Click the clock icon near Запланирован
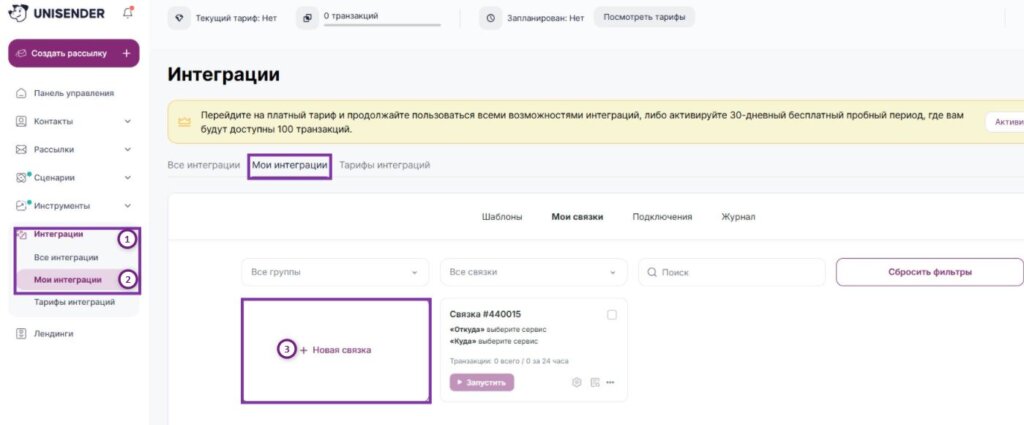Viewport: 1024px width, 425px height. pos(490,18)
